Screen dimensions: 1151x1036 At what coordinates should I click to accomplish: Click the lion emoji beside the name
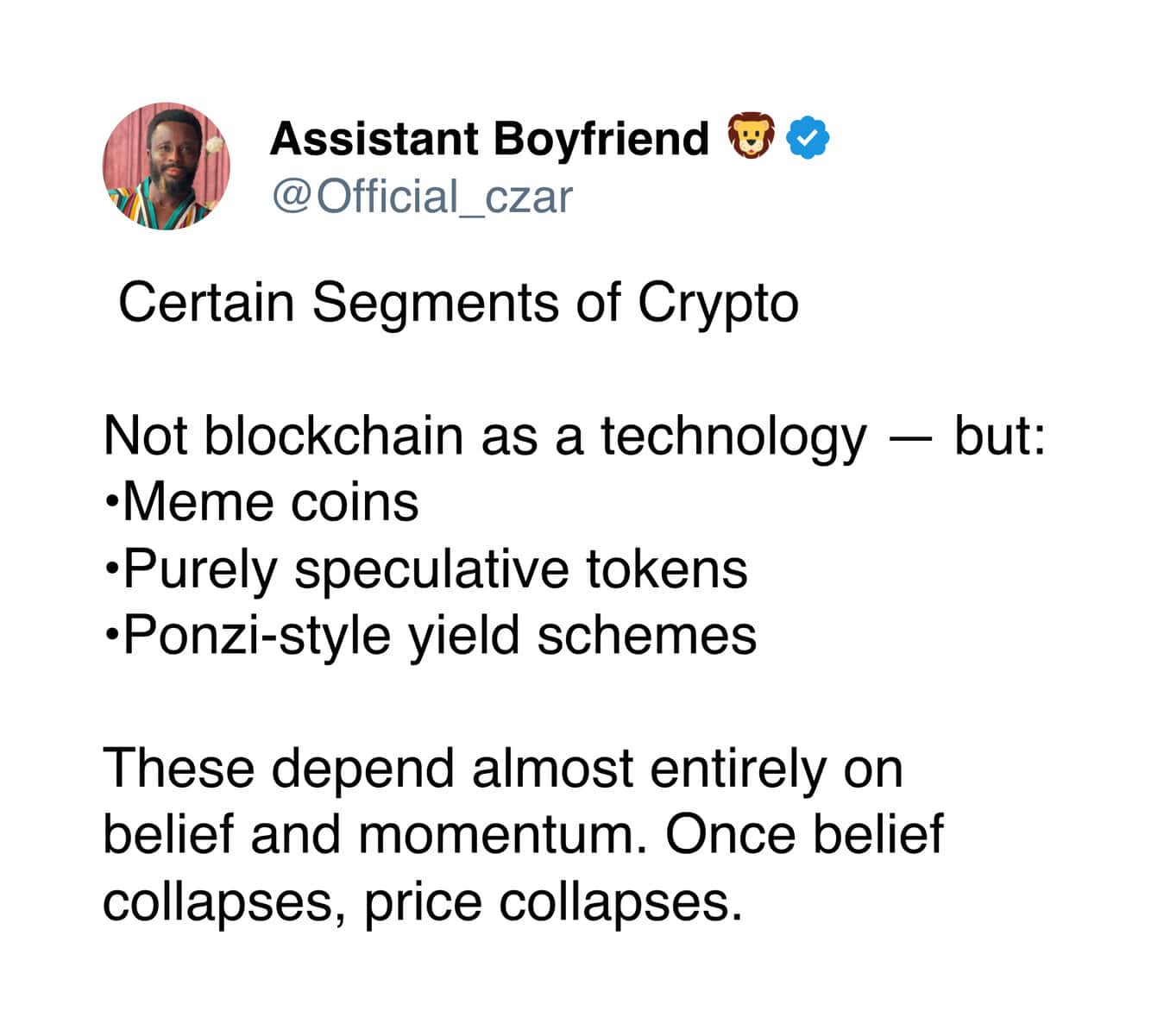coord(752,137)
